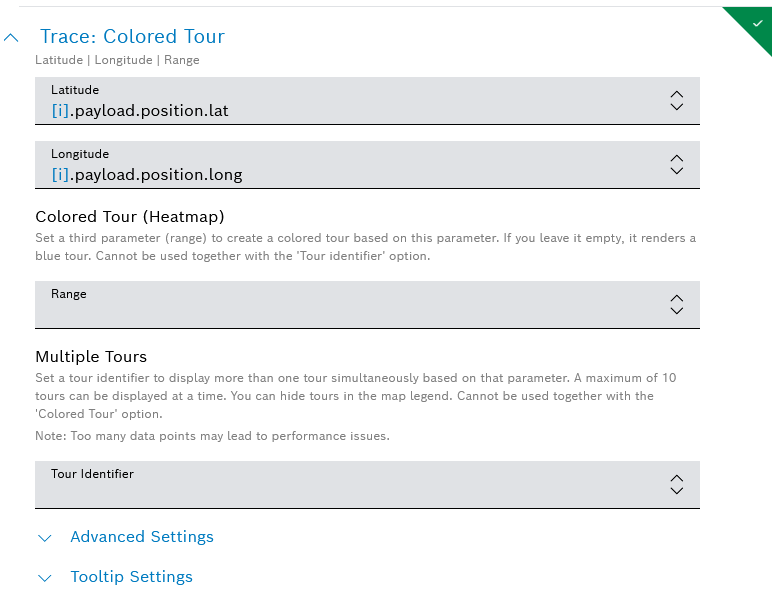
Task: Click the Range selector arrows icon
Action: tap(677, 304)
